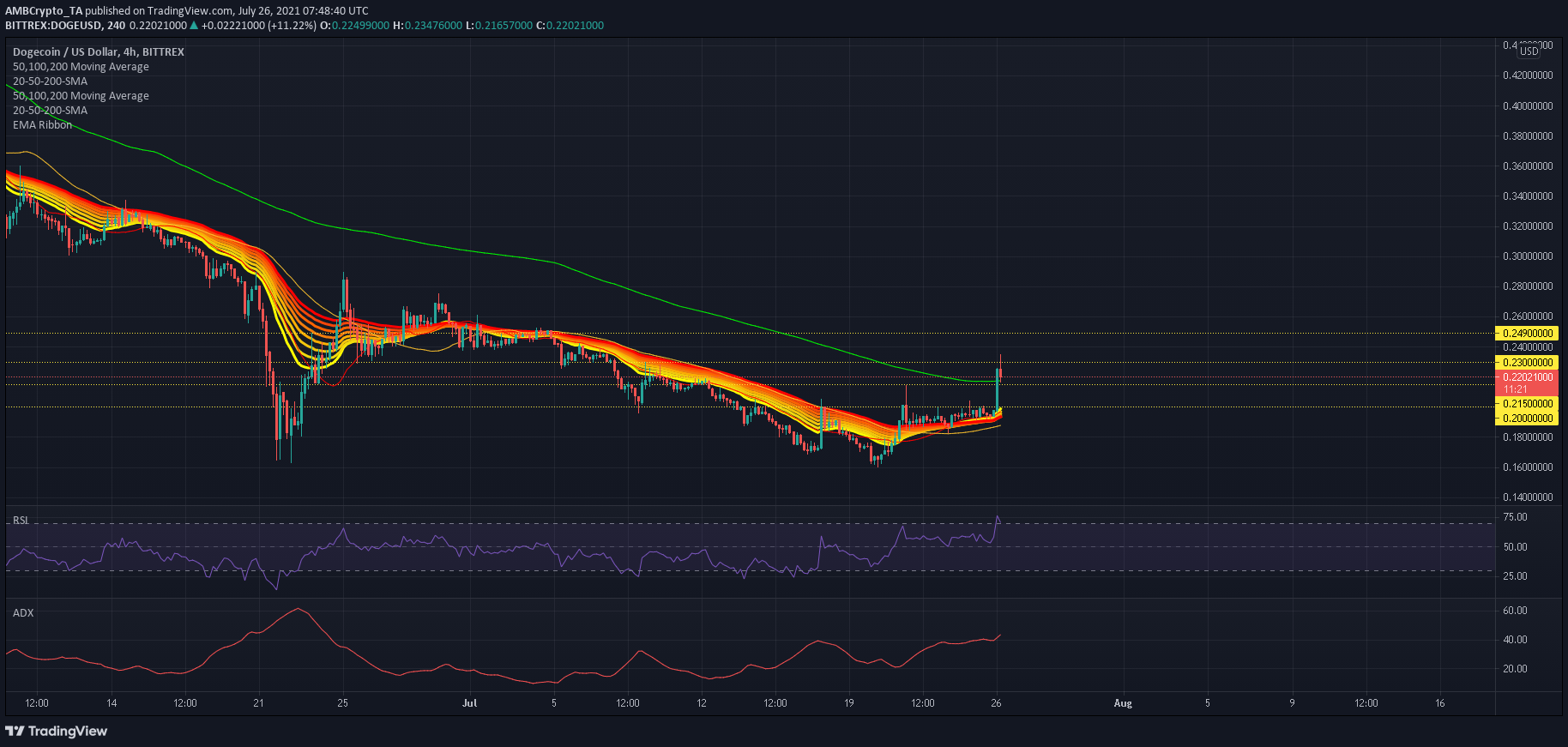Click the RSI 75.00 scale label
This screenshot has height=747, width=1568.
pyautogui.click(x=1515, y=517)
